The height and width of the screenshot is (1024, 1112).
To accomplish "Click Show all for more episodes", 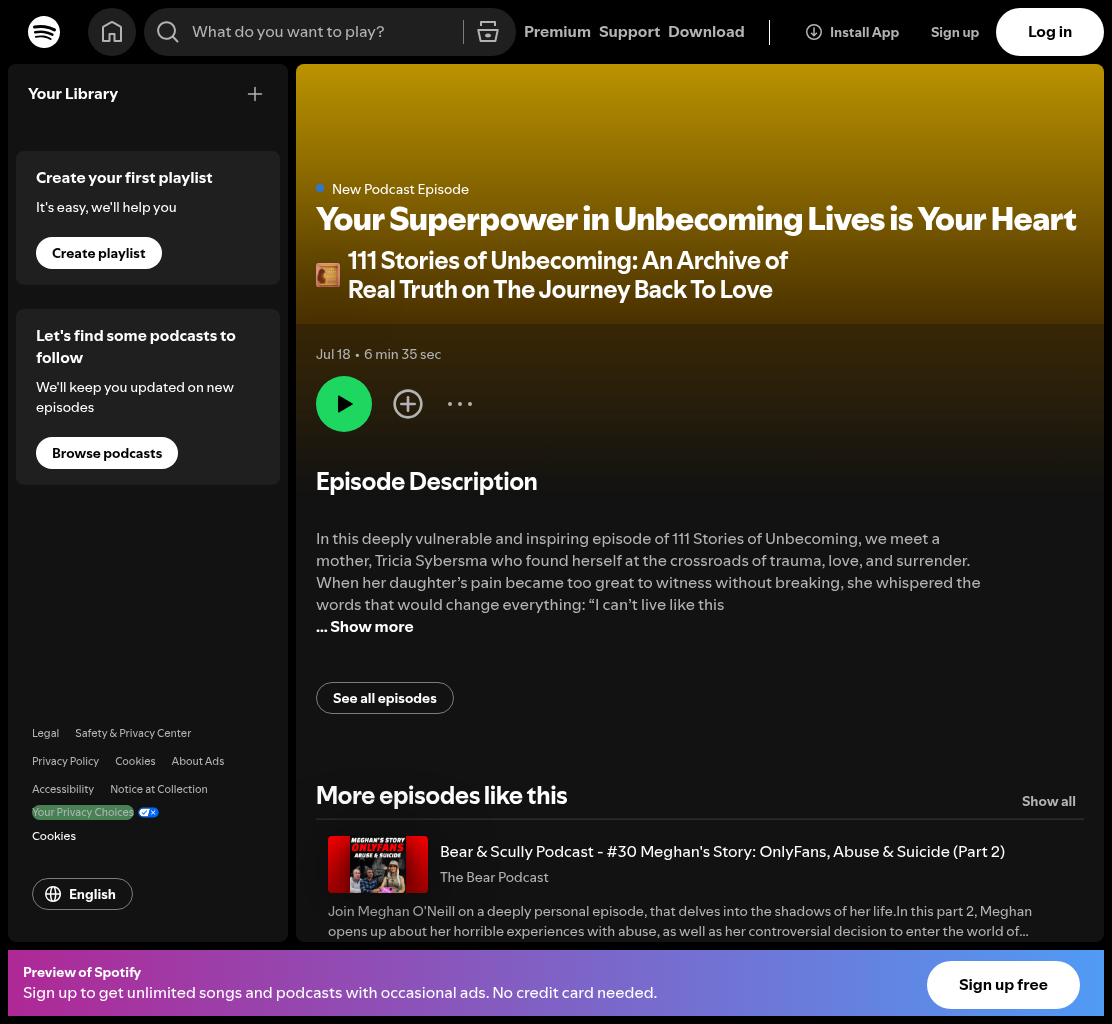I will click(1048, 801).
